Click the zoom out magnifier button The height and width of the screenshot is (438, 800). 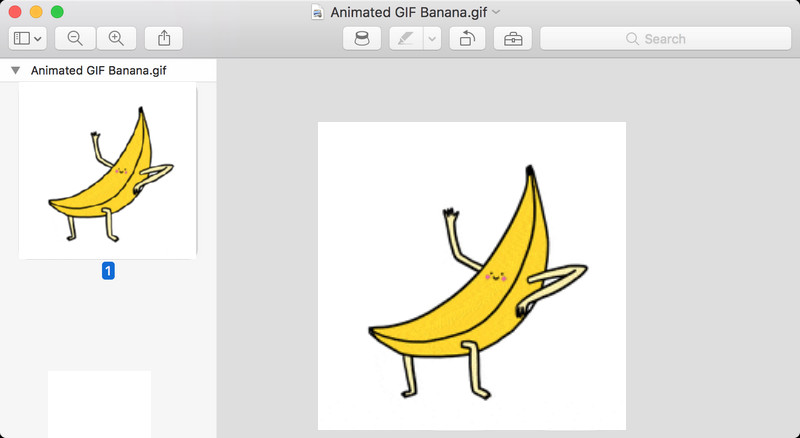point(75,39)
